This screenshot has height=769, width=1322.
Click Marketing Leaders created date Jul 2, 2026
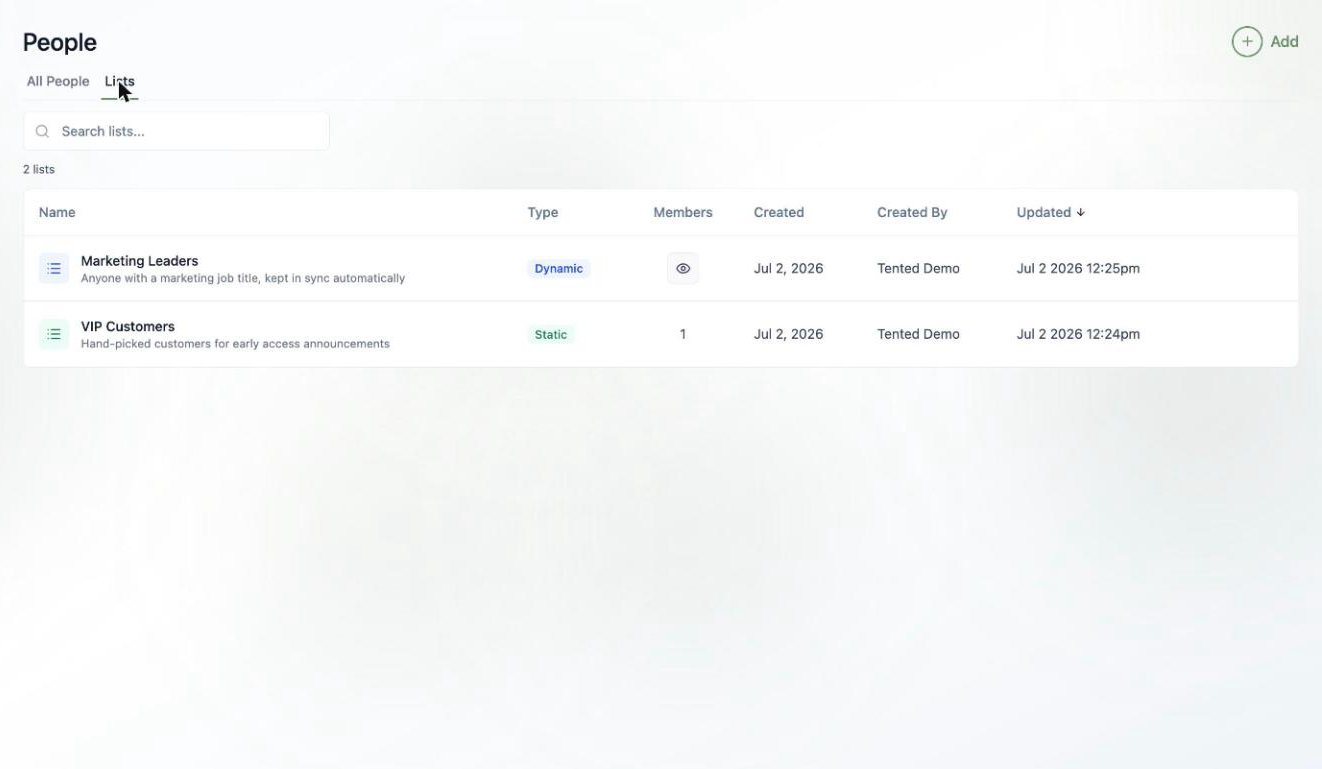(789, 268)
